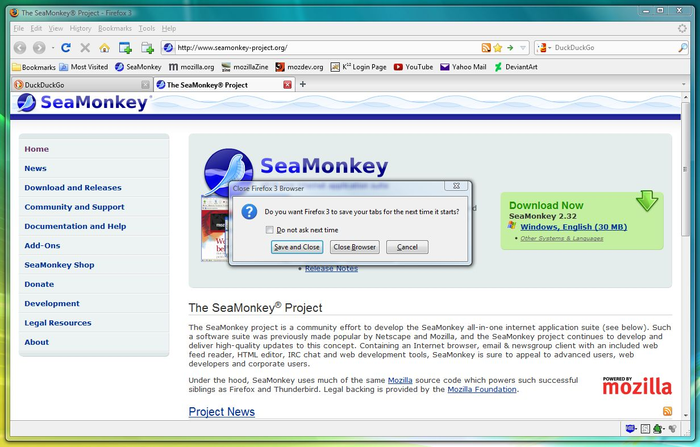Click the blue shield status bar icon
This screenshot has width=700, height=447.
(630, 429)
